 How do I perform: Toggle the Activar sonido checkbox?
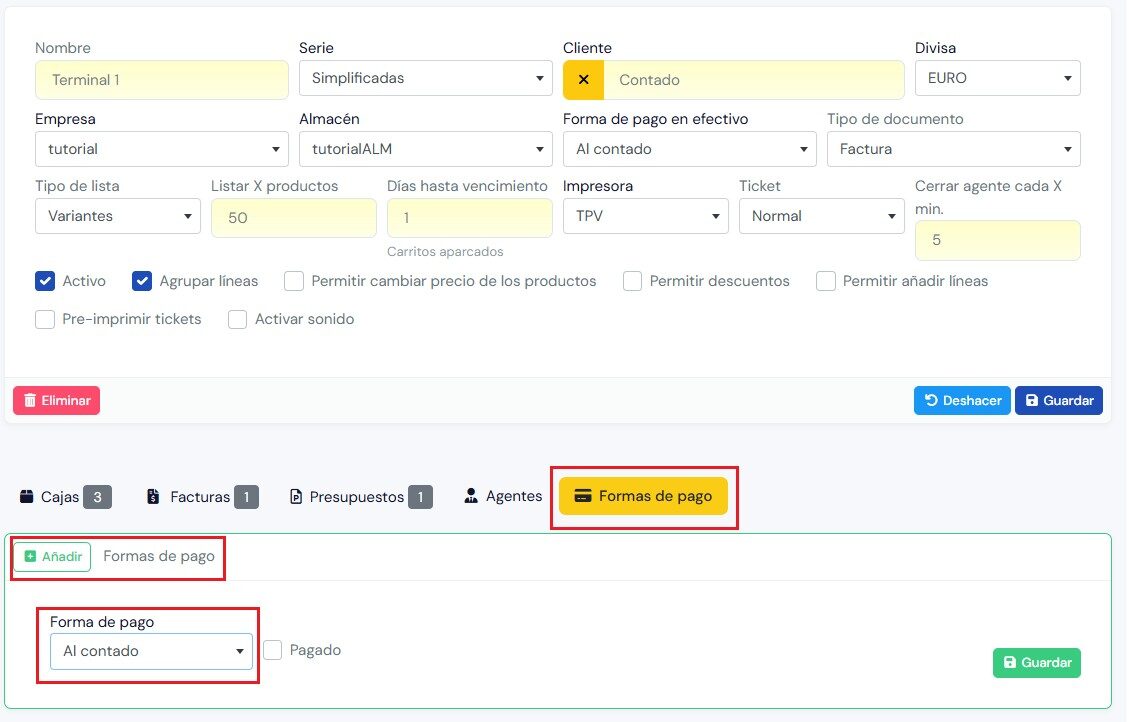237,320
